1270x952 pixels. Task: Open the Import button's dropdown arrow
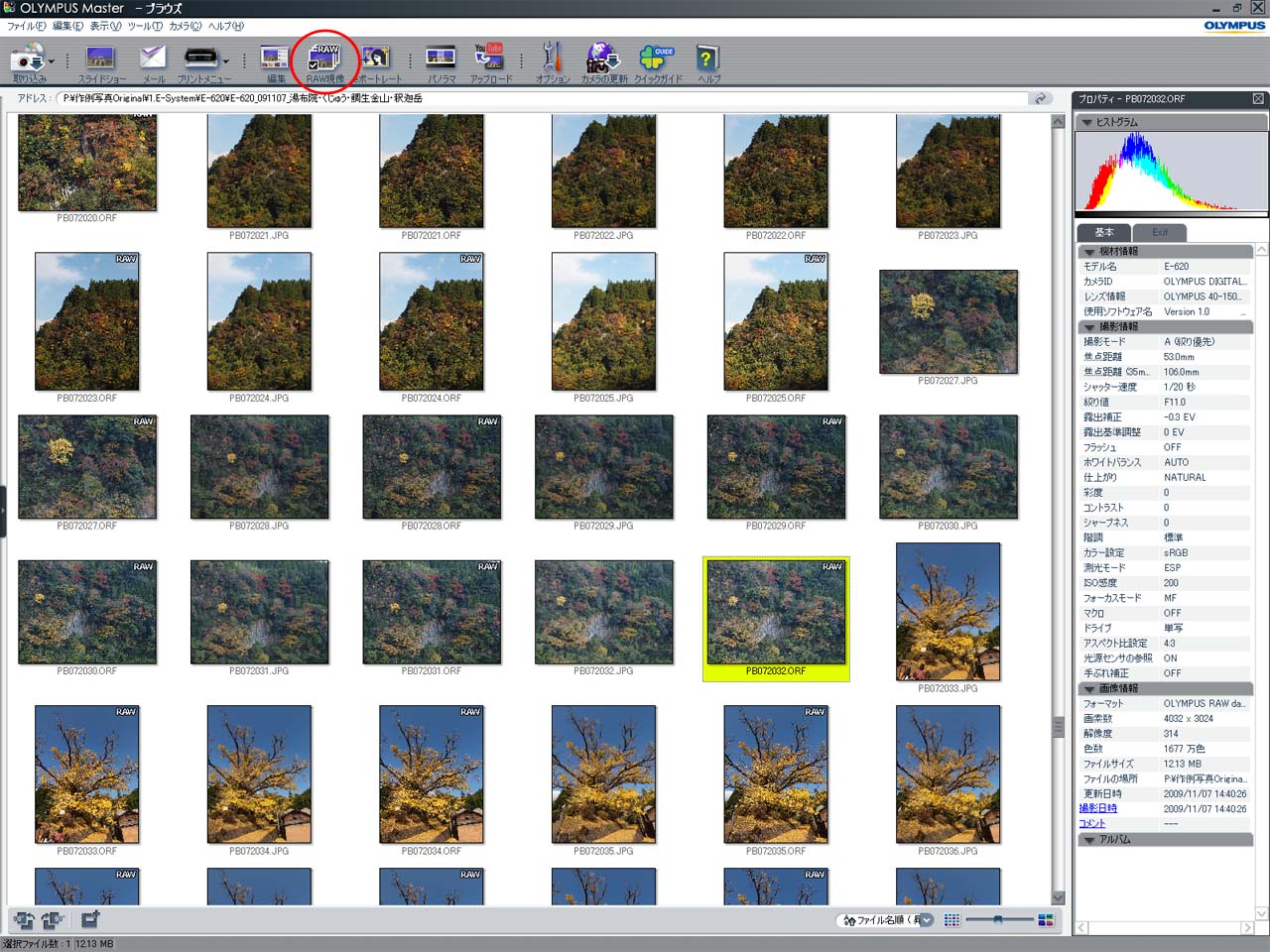point(52,61)
